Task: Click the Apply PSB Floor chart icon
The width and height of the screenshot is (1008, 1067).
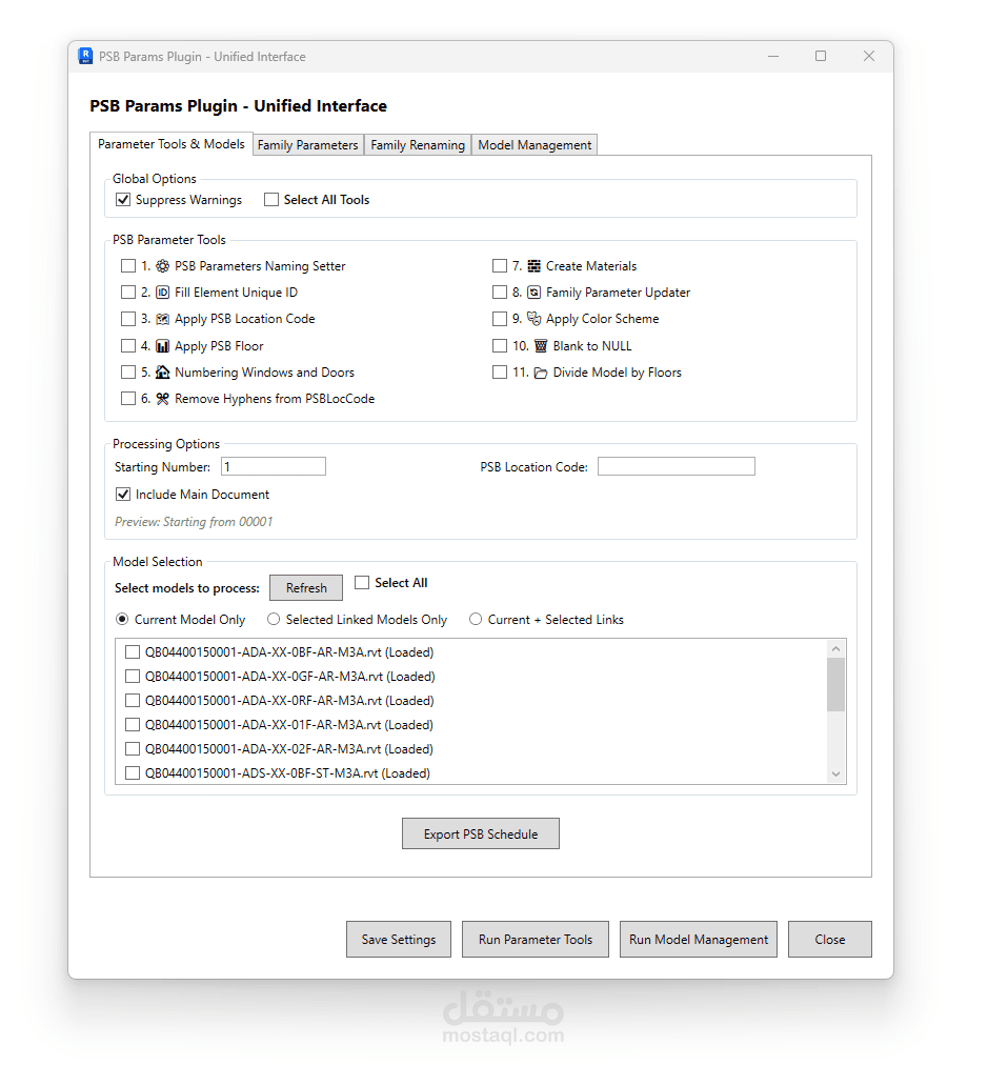Action: point(163,346)
